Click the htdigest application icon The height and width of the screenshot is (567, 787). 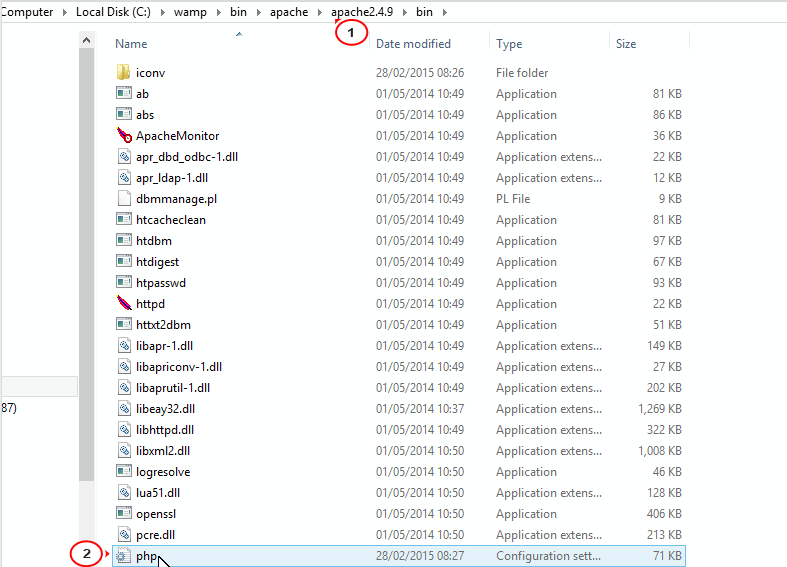point(123,261)
